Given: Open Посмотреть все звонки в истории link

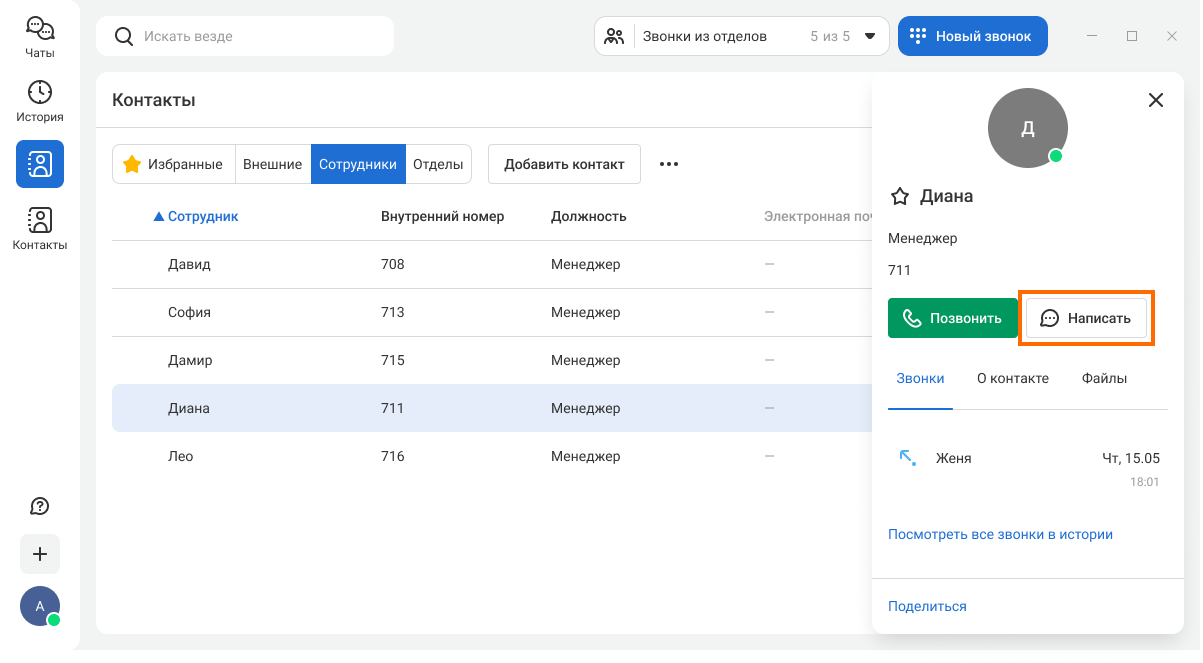Looking at the screenshot, I should point(1000,534).
